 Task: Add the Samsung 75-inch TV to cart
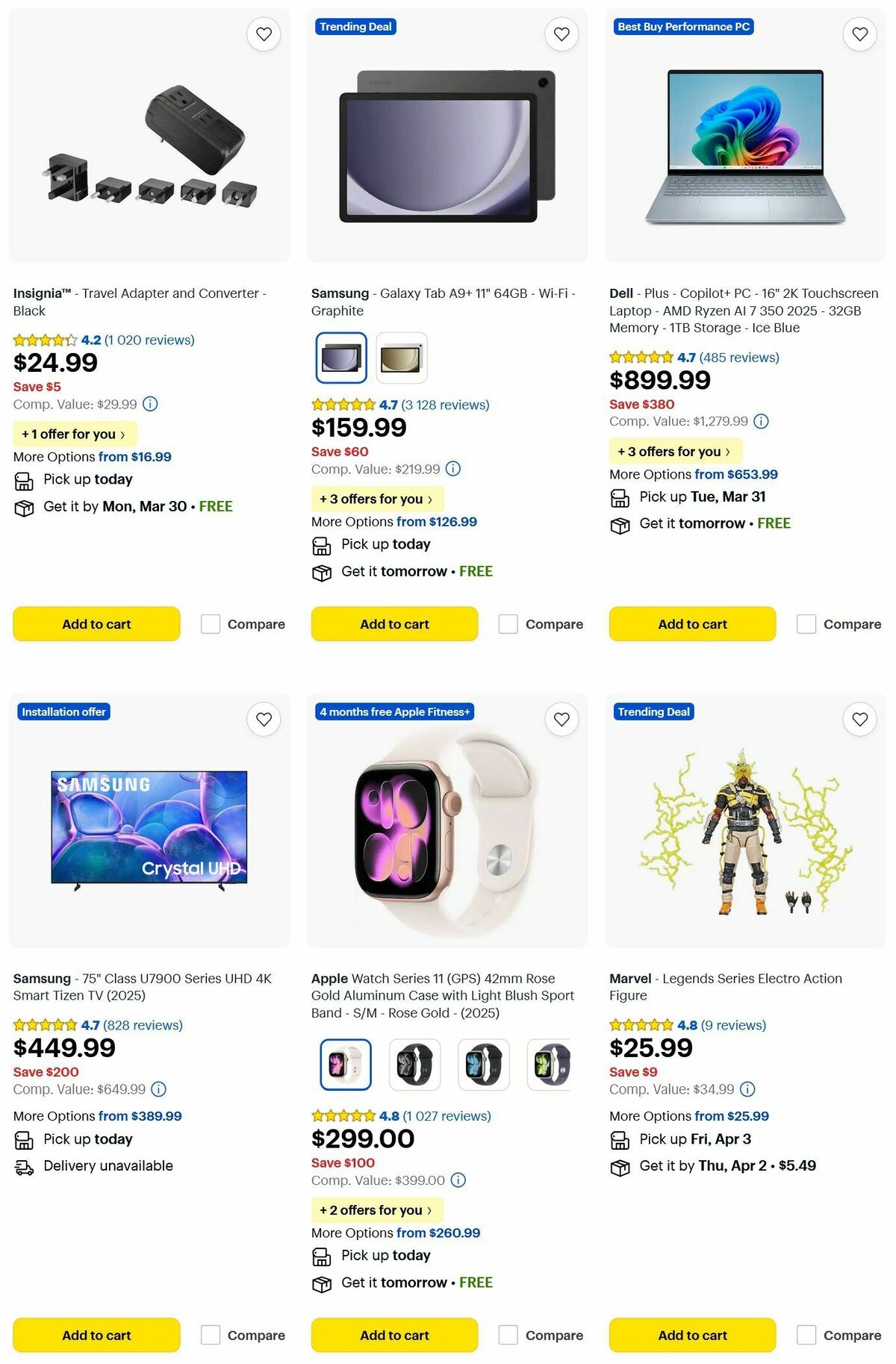point(96,1335)
